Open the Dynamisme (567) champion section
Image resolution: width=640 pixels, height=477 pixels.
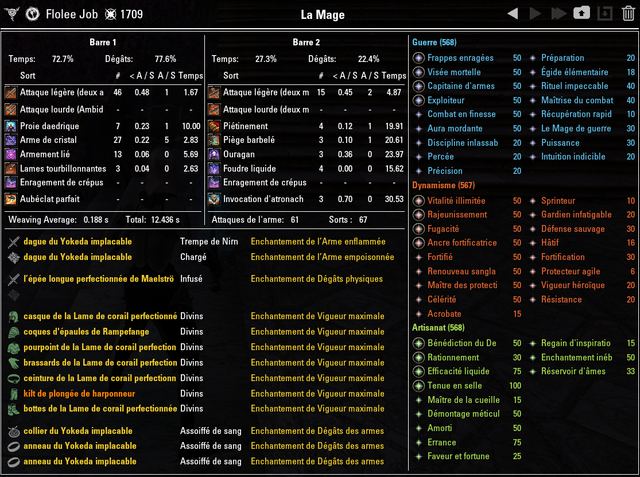(x=443, y=185)
